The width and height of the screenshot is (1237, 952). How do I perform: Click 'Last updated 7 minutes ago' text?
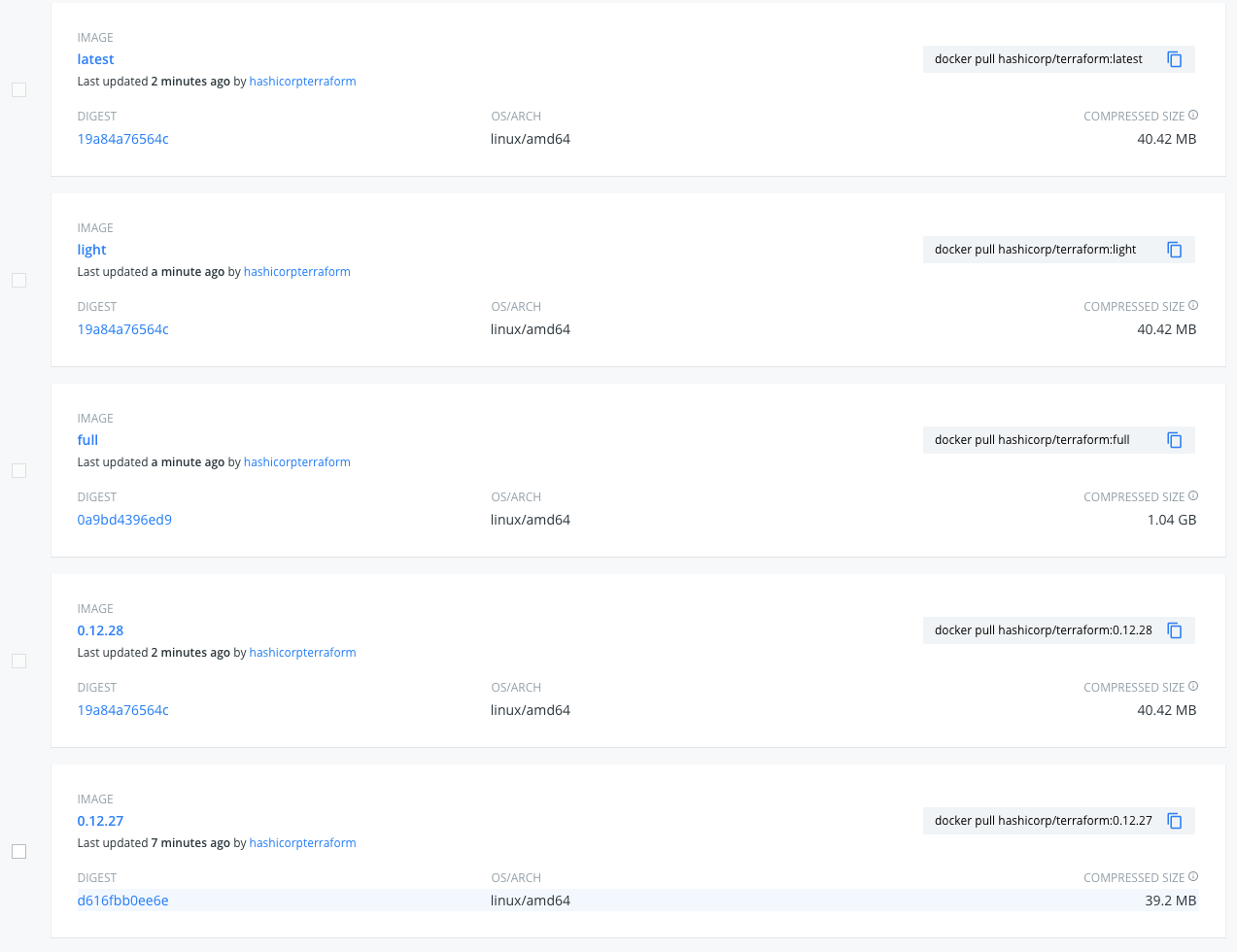point(154,843)
